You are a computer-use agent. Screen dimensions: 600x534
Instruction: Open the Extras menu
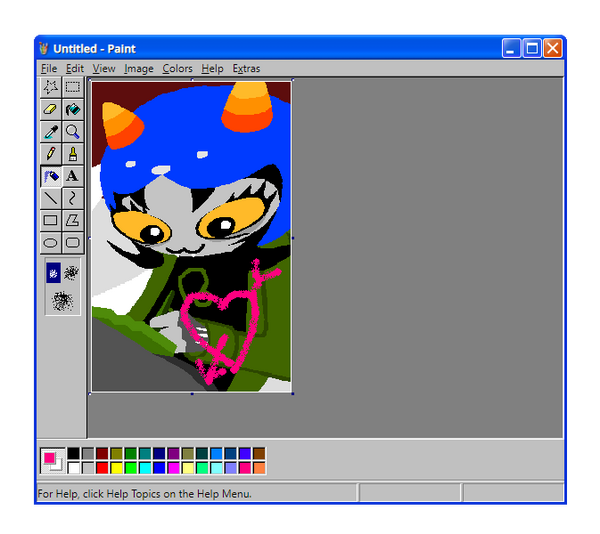[x=246, y=69]
